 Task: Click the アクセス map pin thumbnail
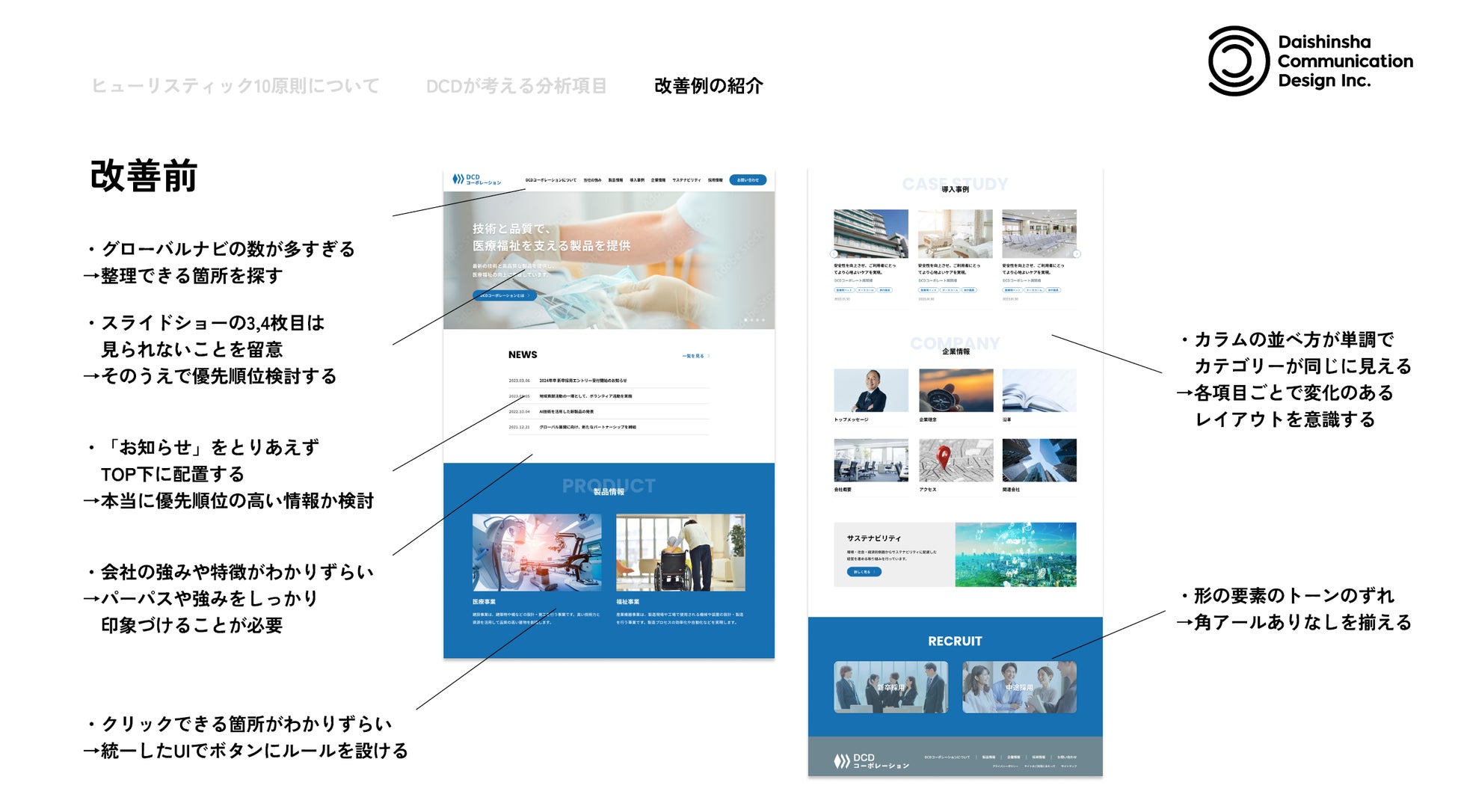956,460
